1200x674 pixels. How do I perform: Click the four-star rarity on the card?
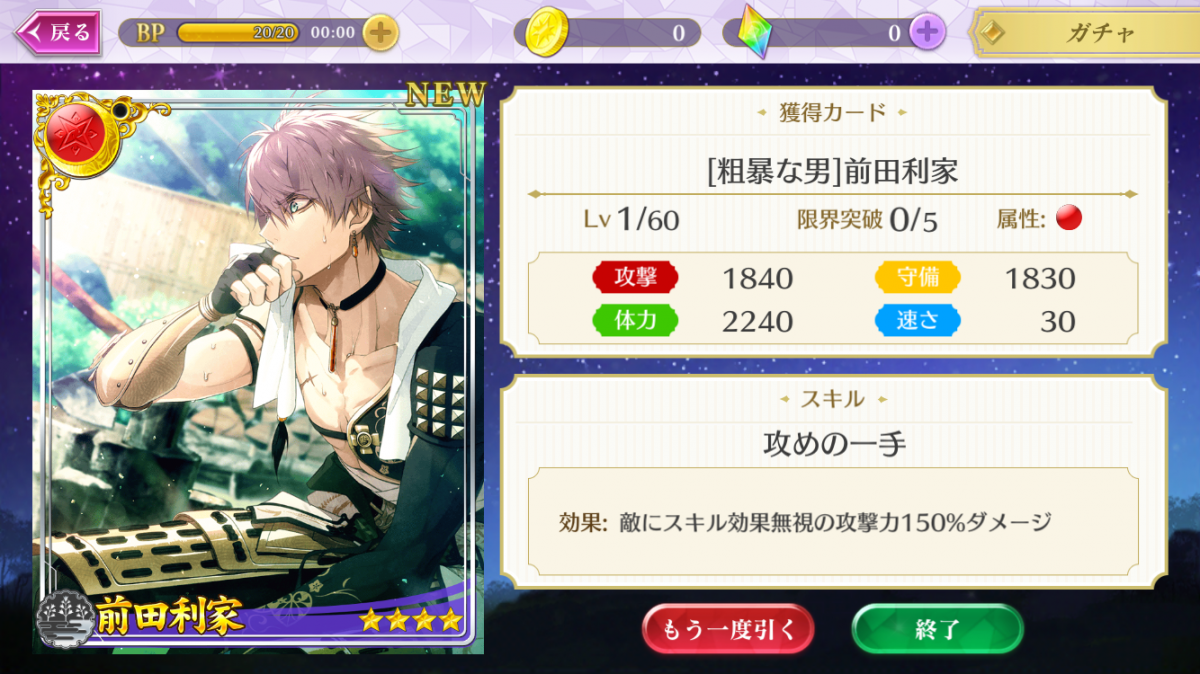pyautogui.click(x=411, y=620)
